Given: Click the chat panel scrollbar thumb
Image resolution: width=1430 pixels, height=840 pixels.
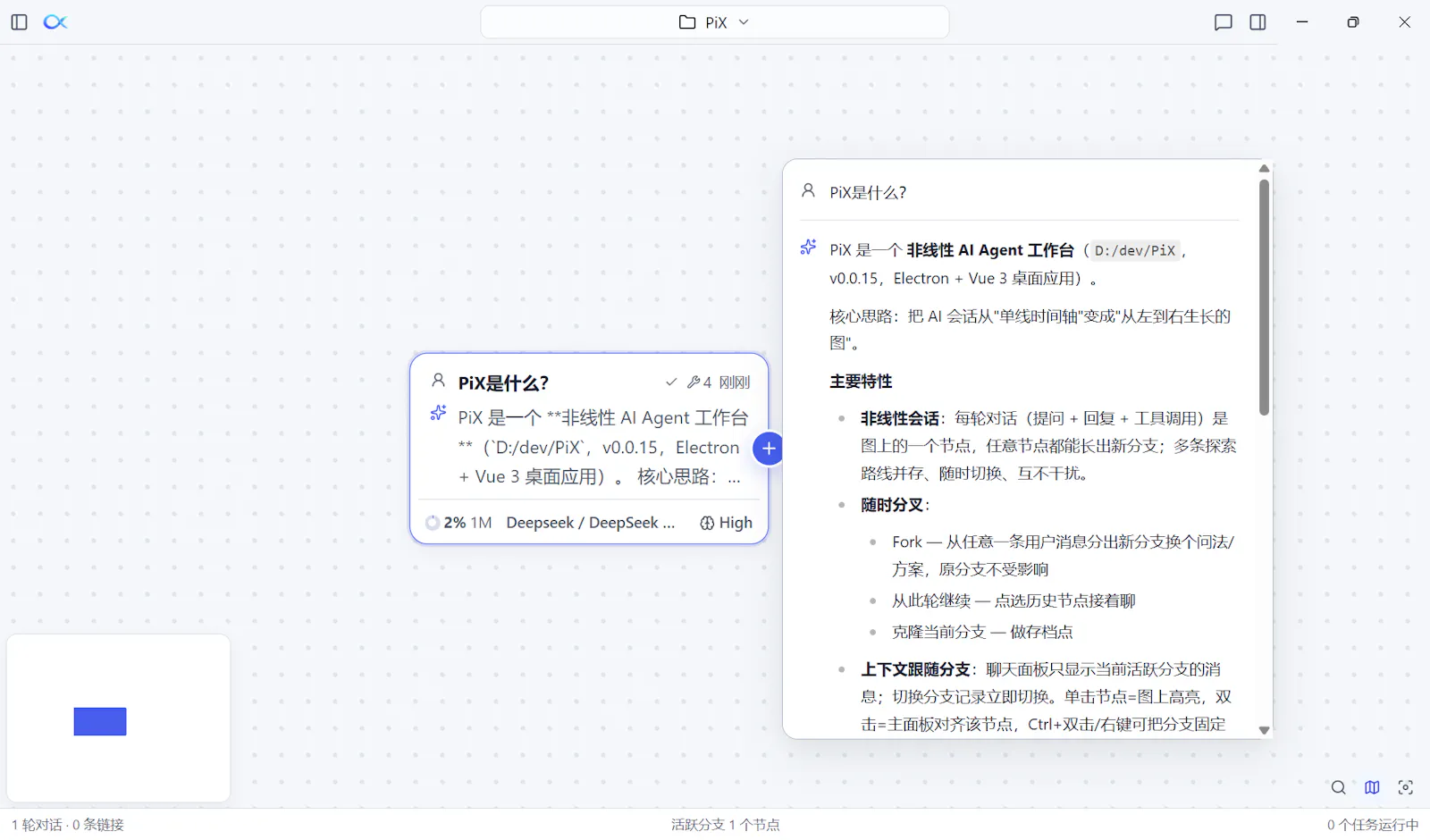Looking at the screenshot, I should [x=1264, y=298].
